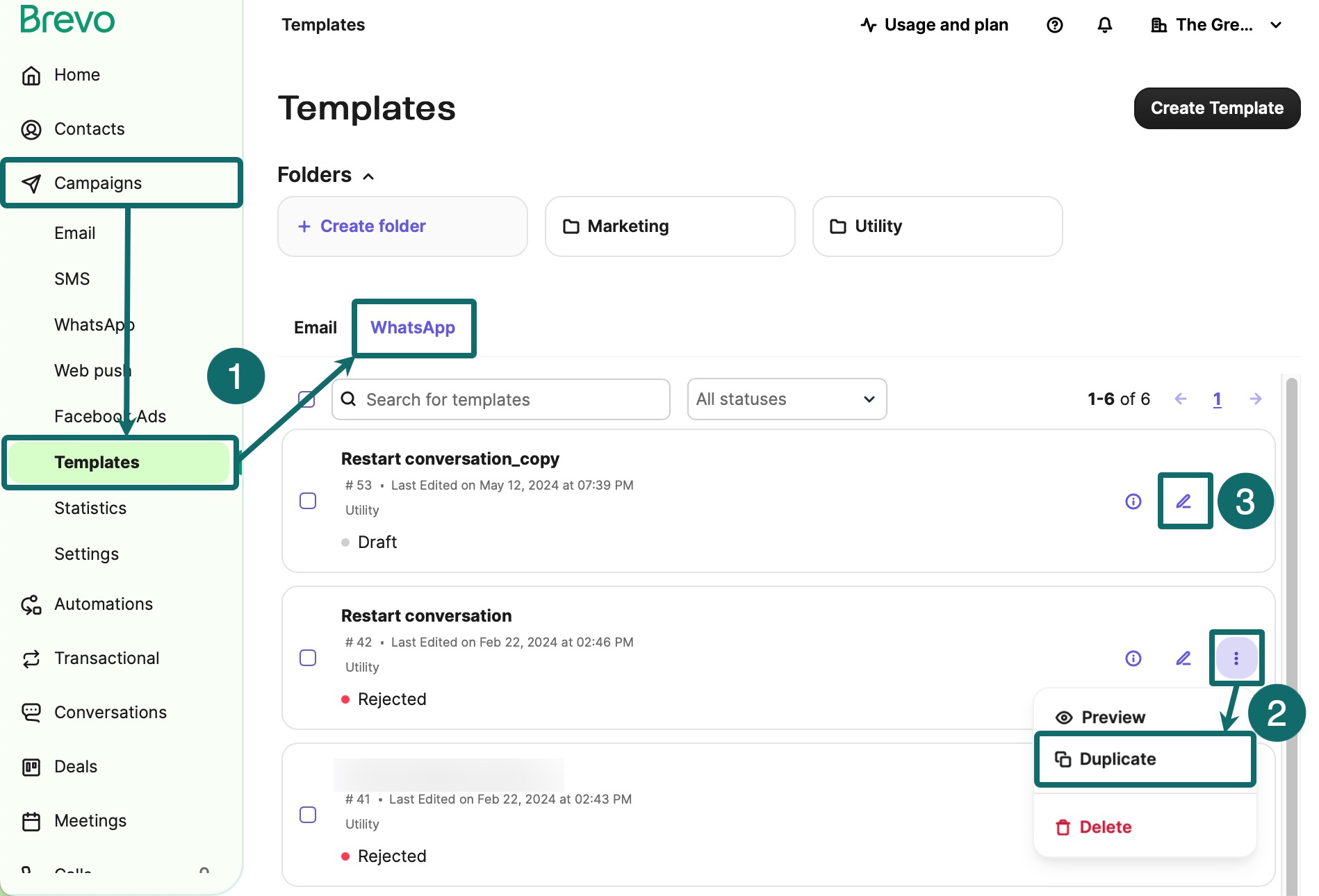Viewport: 1319px width, 896px height.
Task: Check the checkbox for template #41
Action: pyautogui.click(x=307, y=814)
